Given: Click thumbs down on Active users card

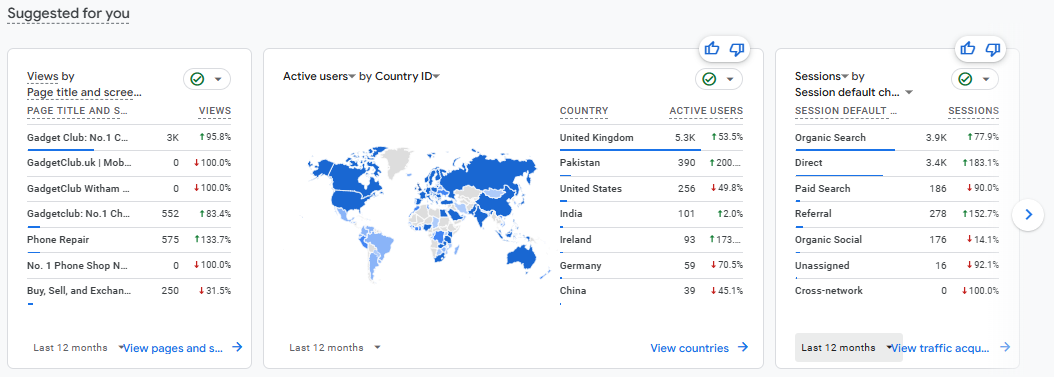Looking at the screenshot, I should click(x=737, y=48).
